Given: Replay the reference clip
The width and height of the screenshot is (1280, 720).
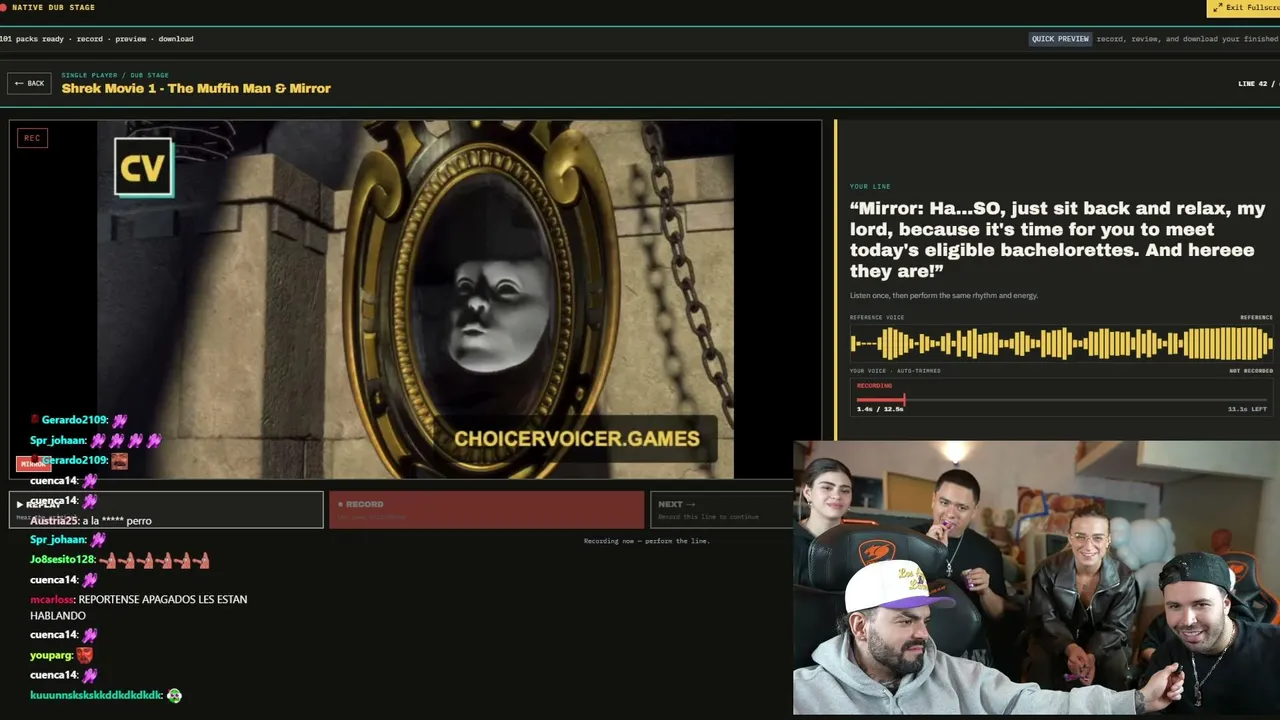Looking at the screenshot, I should point(166,509).
